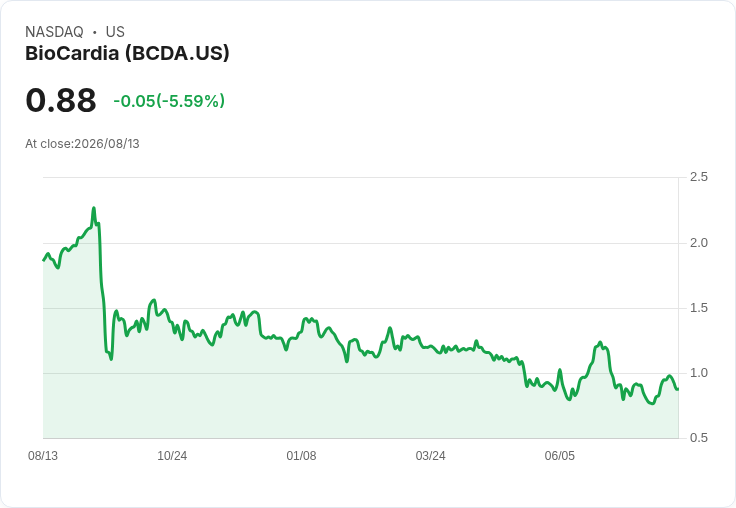Click the BioCardia (BCDA.US) stock title

pos(127,54)
